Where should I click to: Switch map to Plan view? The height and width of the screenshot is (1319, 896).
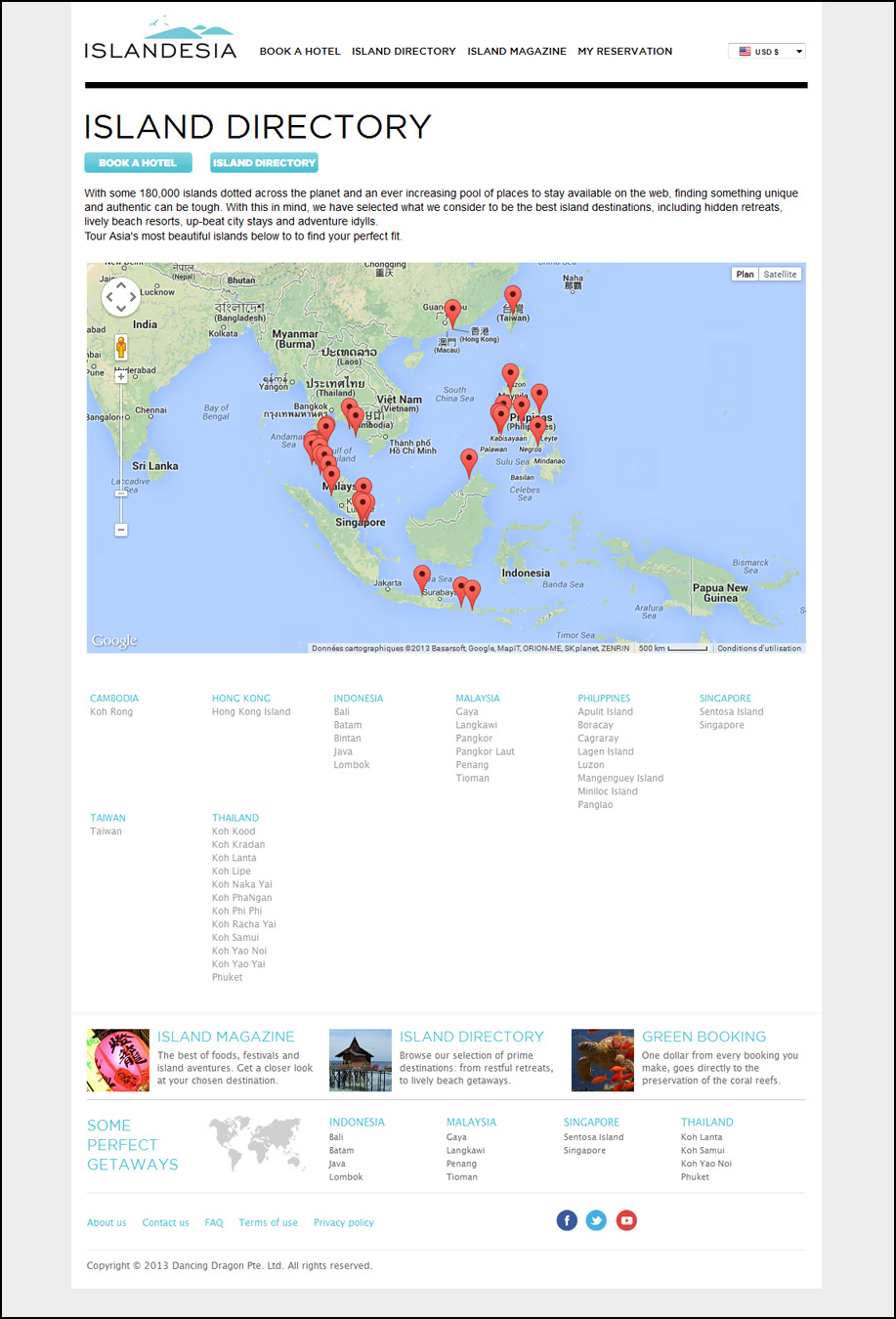[745, 275]
